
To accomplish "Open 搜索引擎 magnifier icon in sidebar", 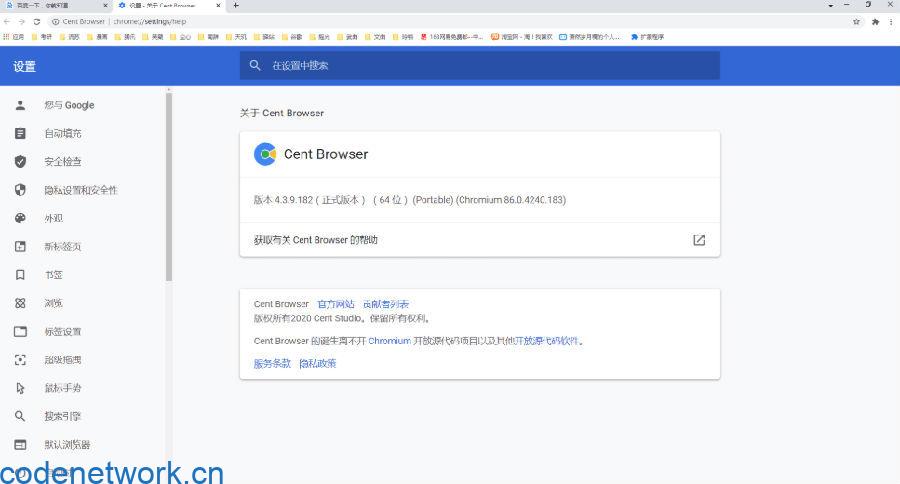I will pyautogui.click(x=20, y=416).
